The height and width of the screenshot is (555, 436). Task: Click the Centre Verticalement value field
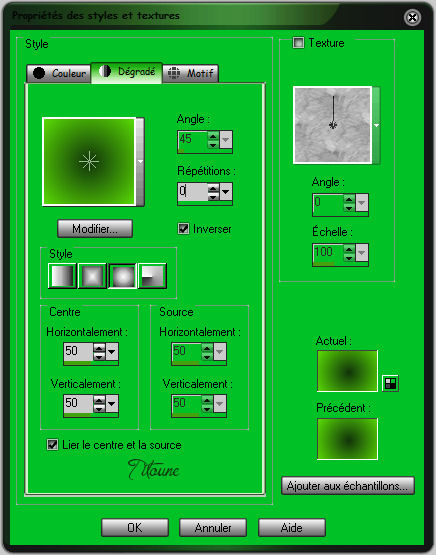click(x=78, y=404)
